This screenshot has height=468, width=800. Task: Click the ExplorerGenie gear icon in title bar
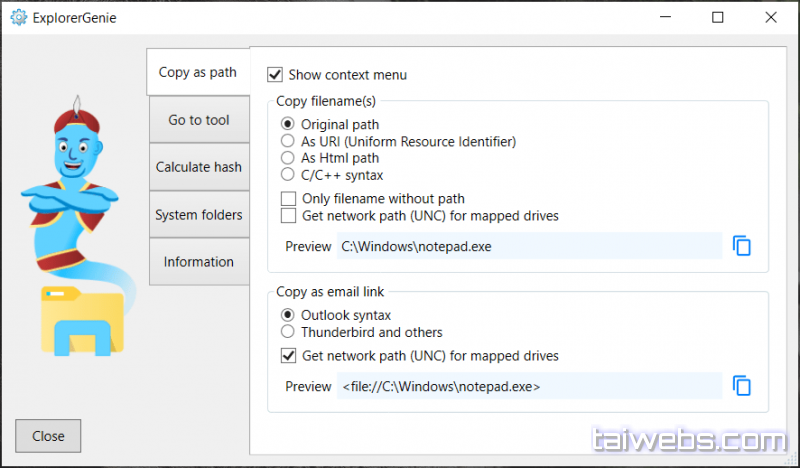(17, 17)
